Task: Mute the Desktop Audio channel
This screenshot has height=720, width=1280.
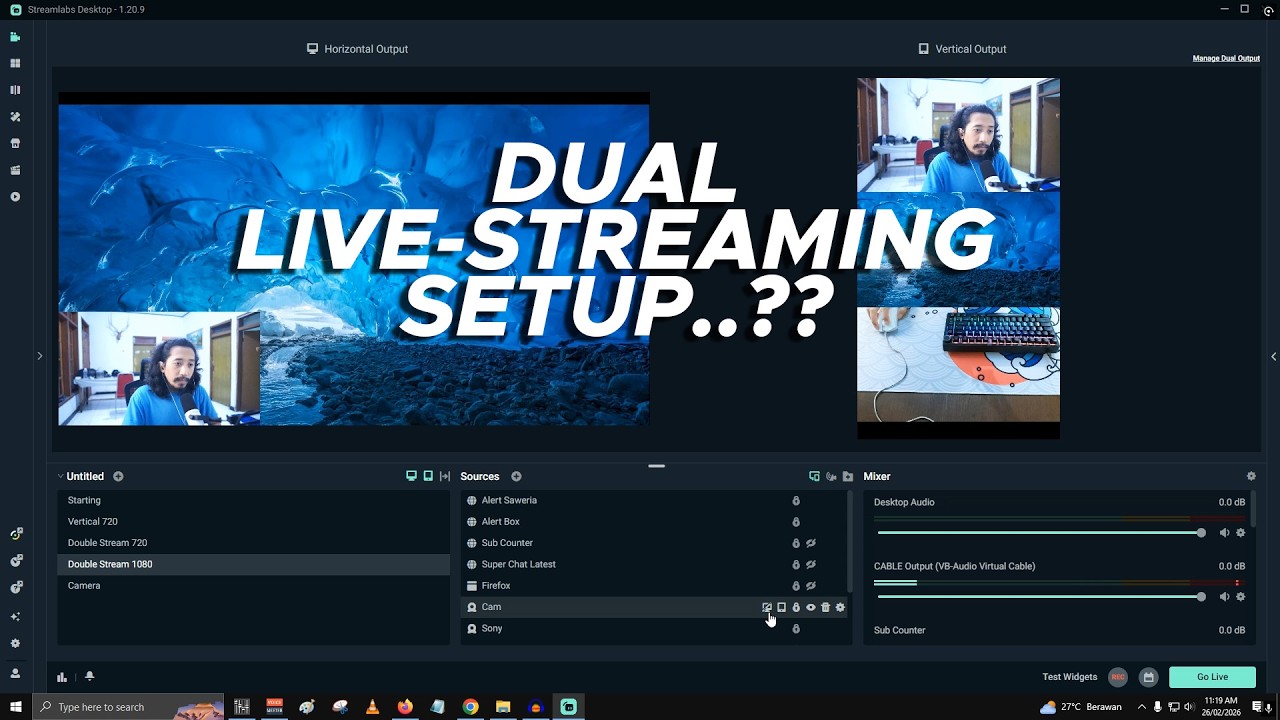Action: click(1224, 533)
